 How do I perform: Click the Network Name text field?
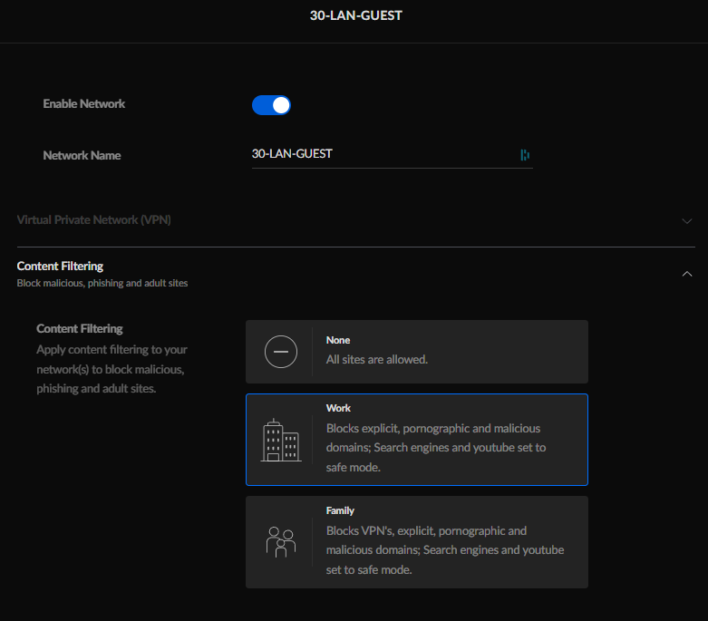(380, 154)
